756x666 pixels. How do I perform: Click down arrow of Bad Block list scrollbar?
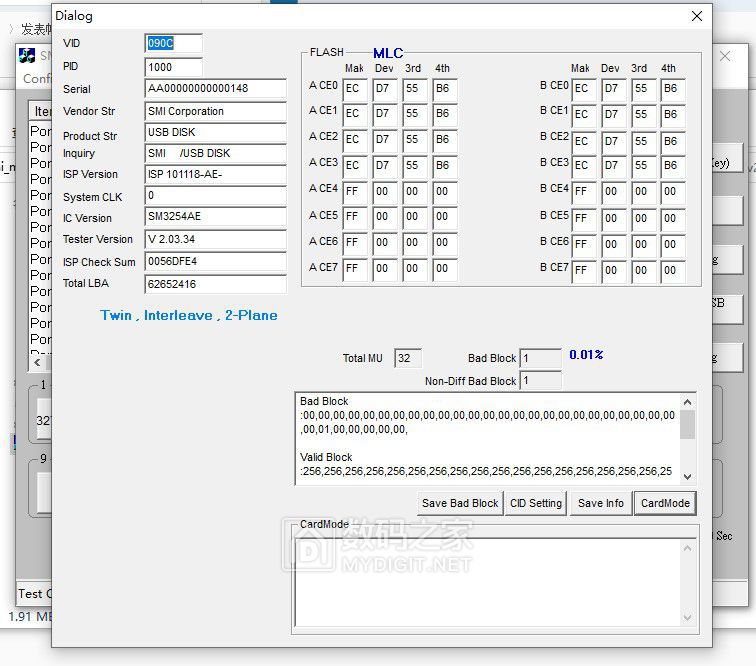pyautogui.click(x=688, y=476)
